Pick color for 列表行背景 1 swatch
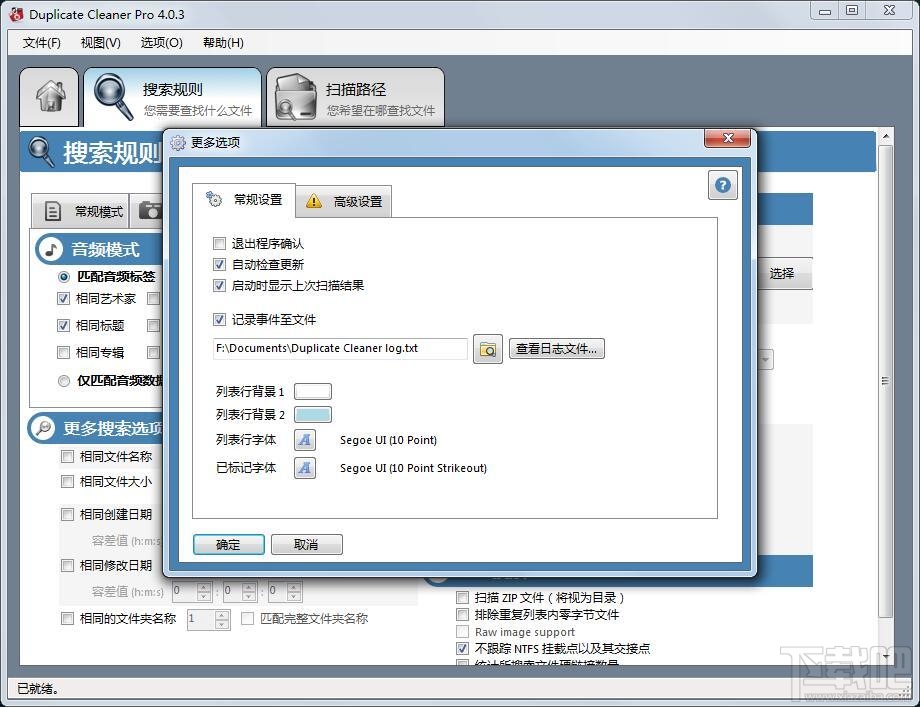 tap(313, 391)
